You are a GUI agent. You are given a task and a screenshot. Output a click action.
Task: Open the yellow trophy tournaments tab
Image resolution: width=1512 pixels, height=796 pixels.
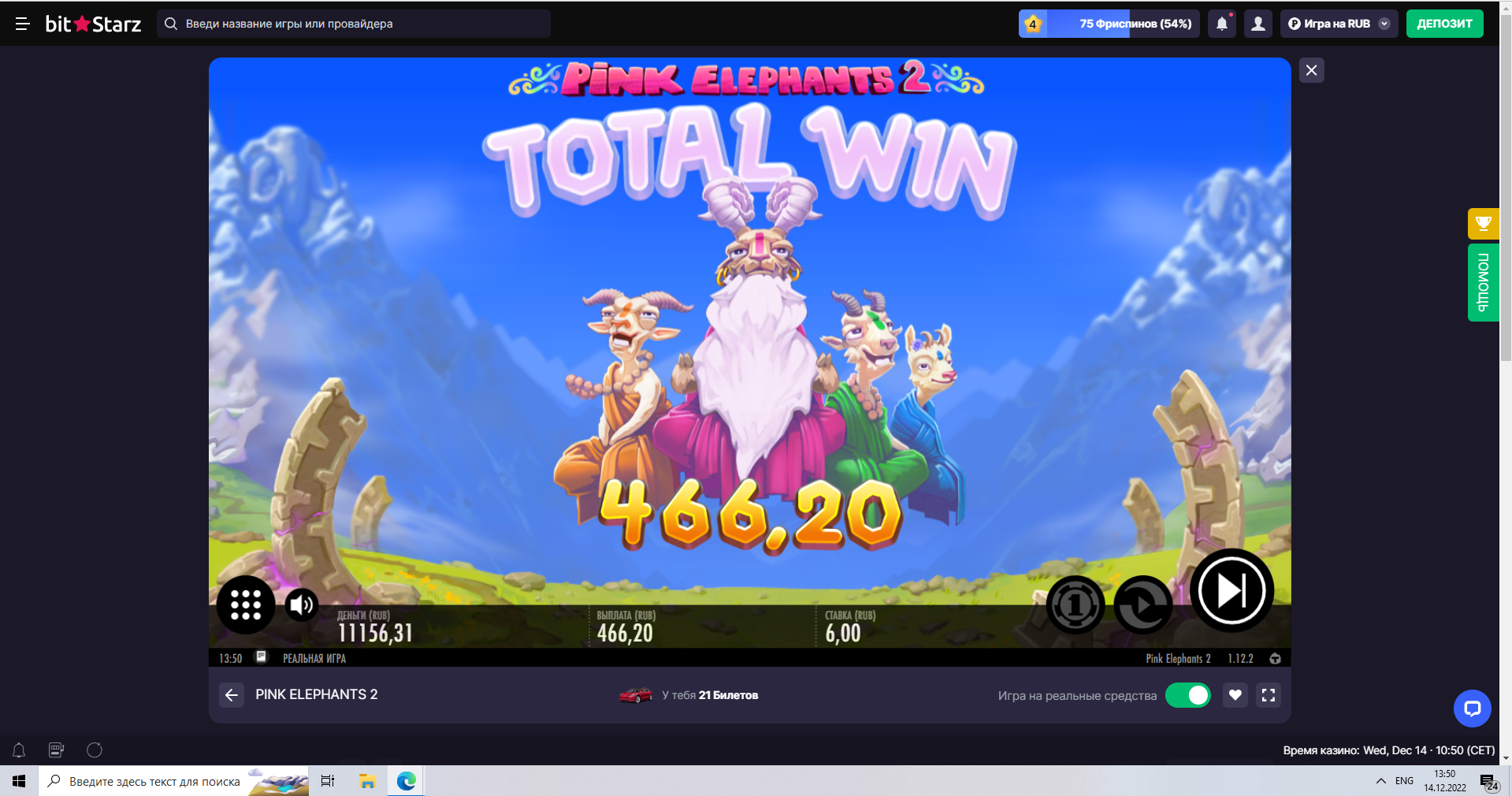tap(1483, 224)
